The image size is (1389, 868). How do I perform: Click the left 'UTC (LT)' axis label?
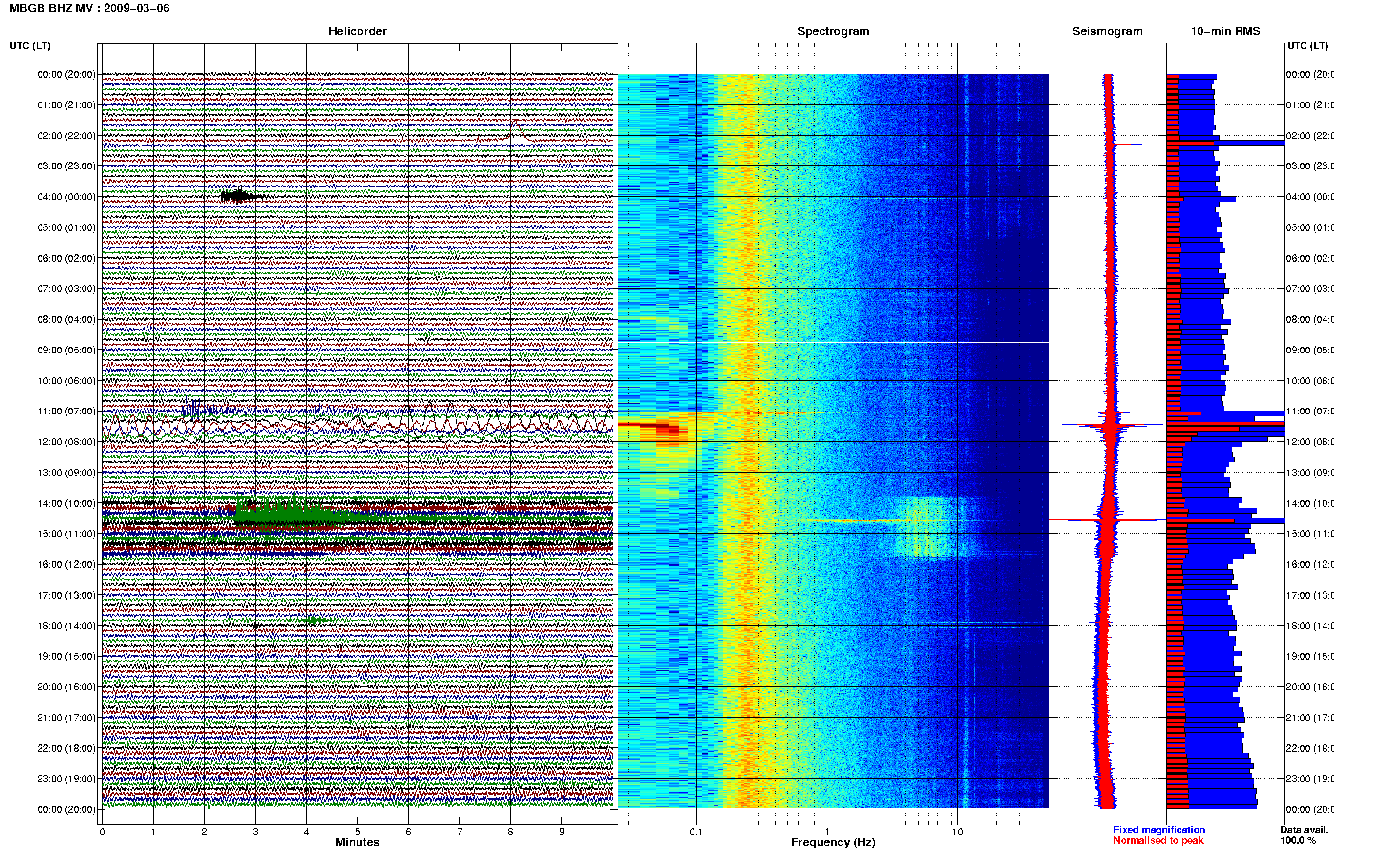point(30,46)
